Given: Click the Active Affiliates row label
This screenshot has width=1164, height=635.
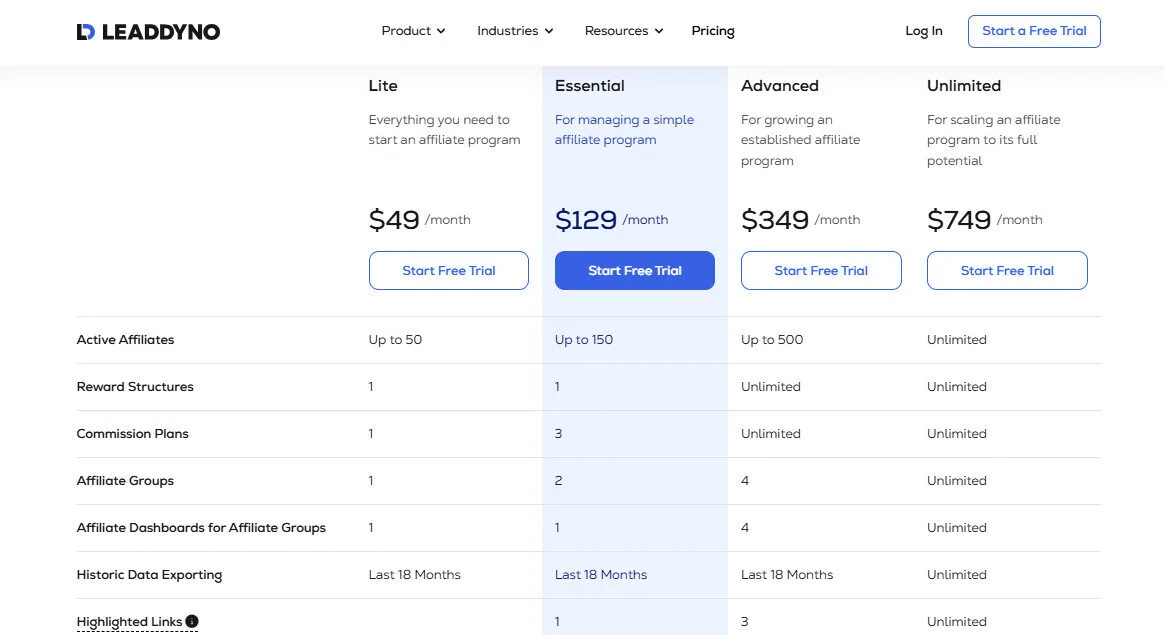Looking at the screenshot, I should pyautogui.click(x=125, y=339).
